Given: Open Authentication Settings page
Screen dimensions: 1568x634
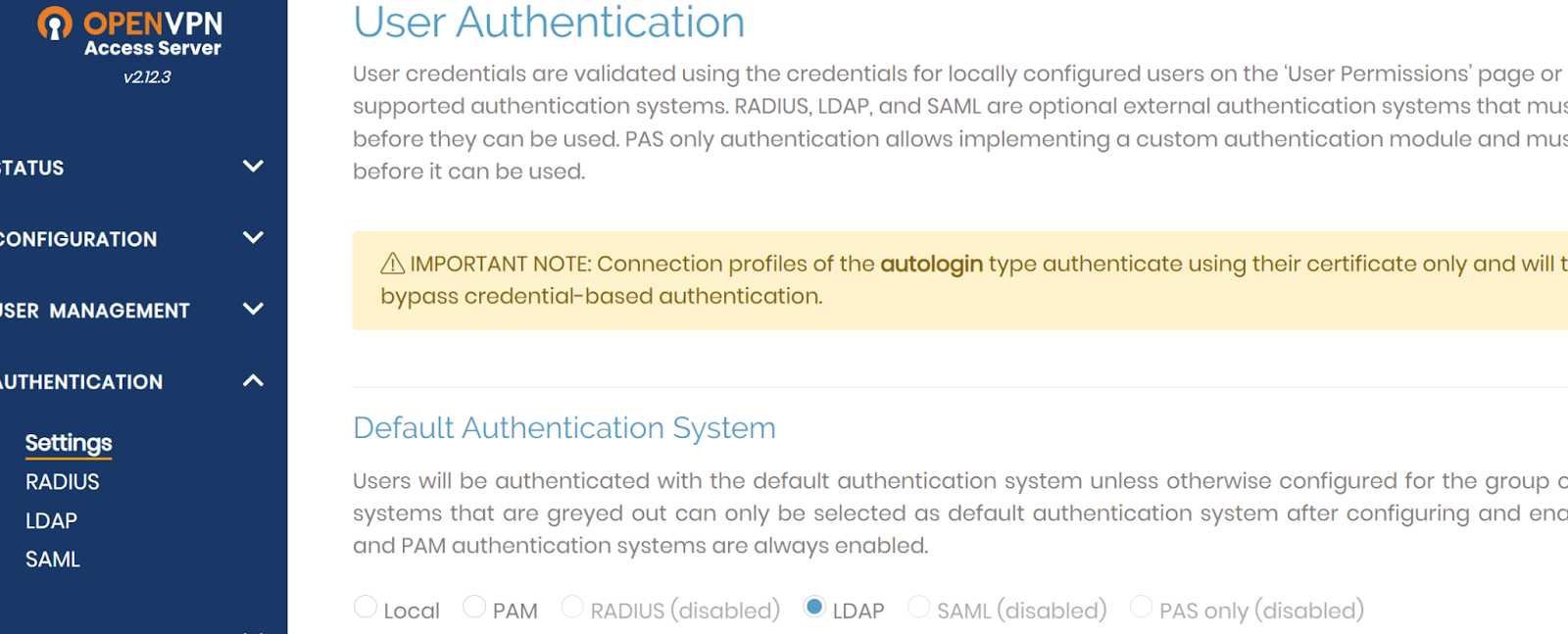Looking at the screenshot, I should [69, 443].
